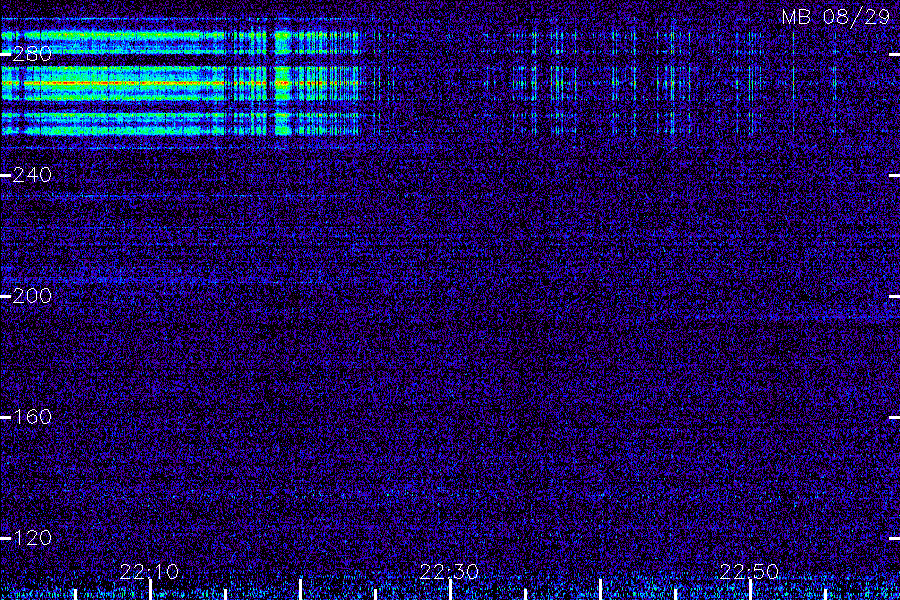Click the 240 frequency axis label
The image size is (900, 600).
[32, 175]
